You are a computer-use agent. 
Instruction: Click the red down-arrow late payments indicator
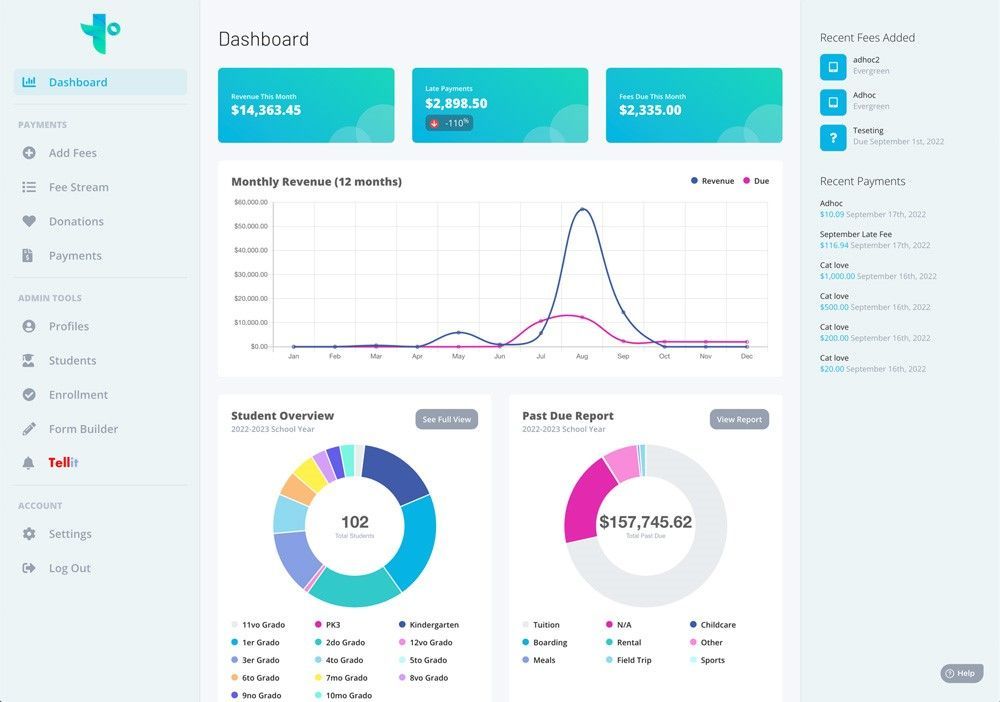coord(434,123)
